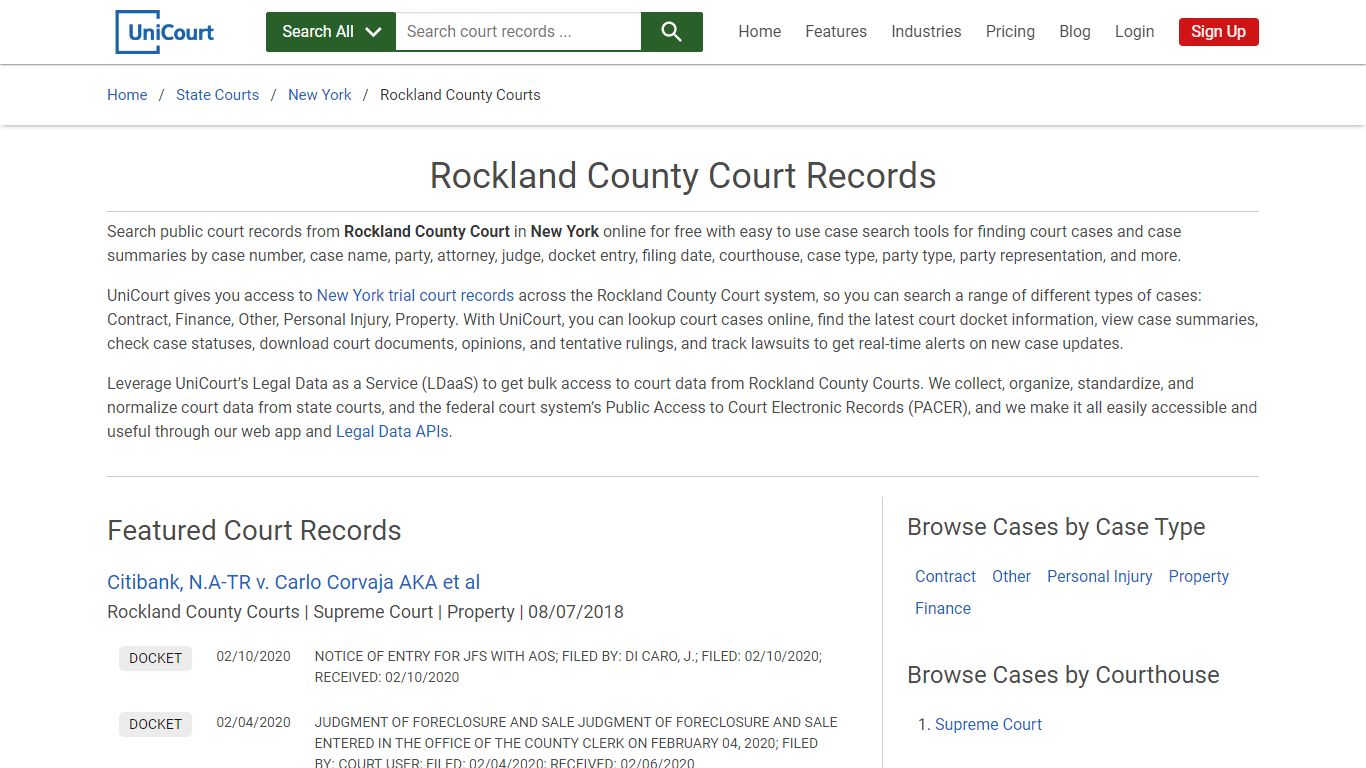The image size is (1366, 768).
Task: Click the UniCourt logo
Action: point(165,32)
